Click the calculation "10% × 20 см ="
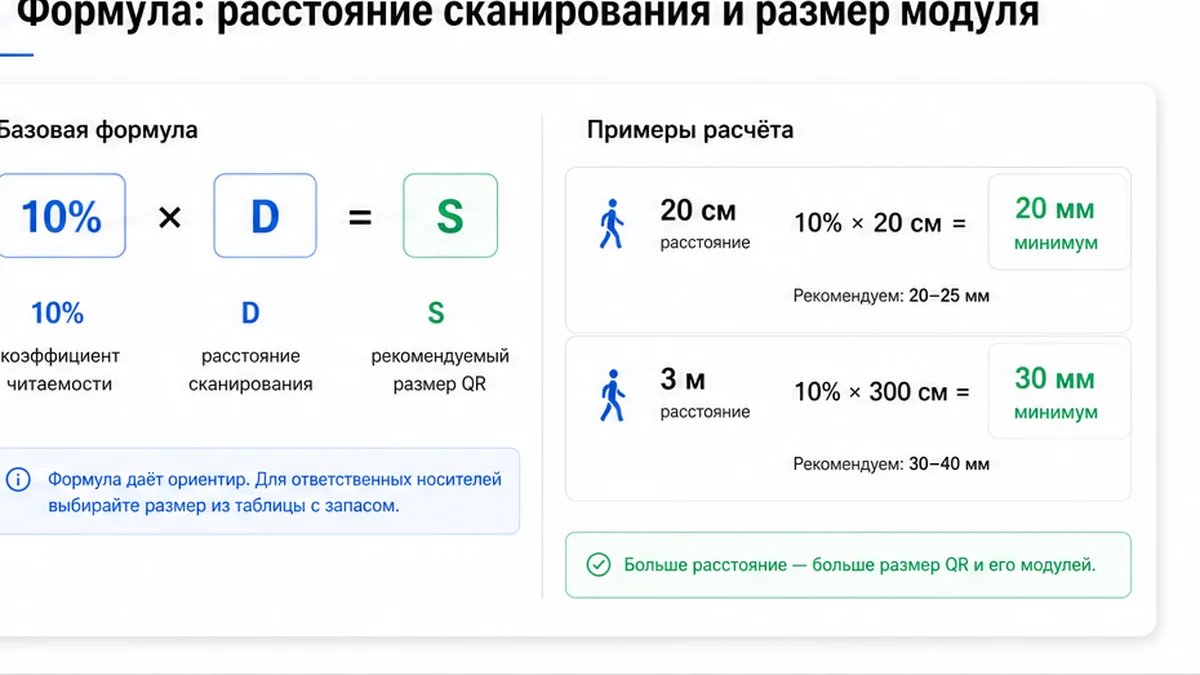1200x675 pixels. click(880, 223)
